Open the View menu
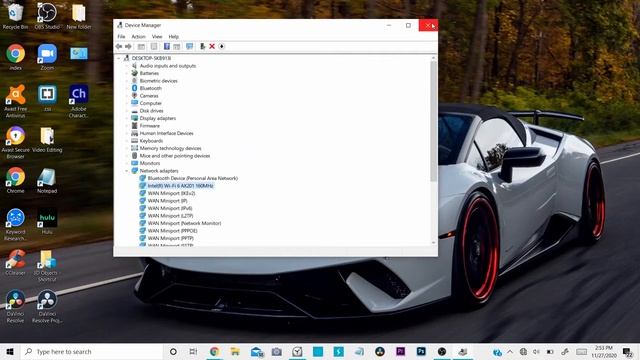This screenshot has width=640, height=360. (157, 37)
